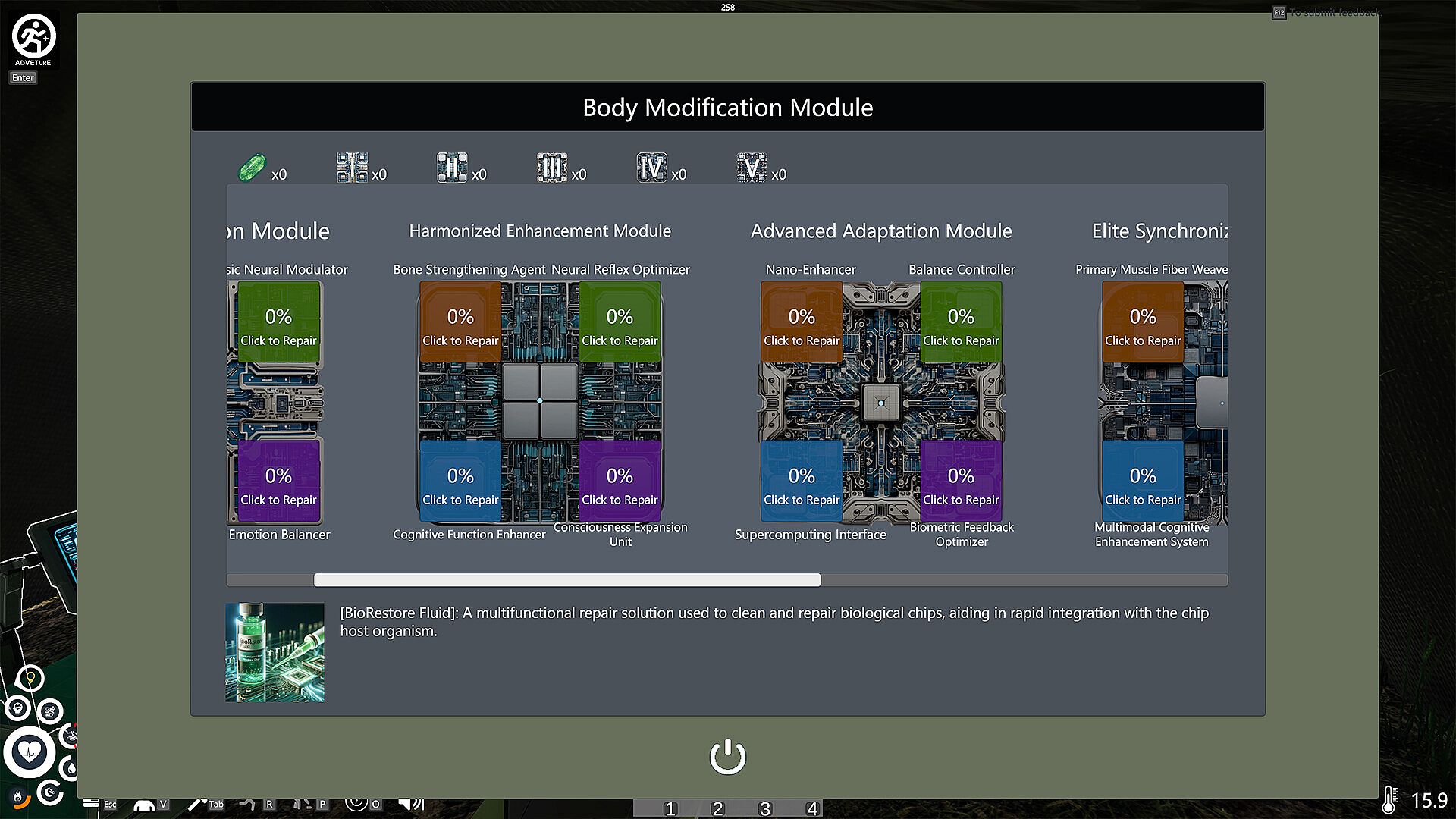The image size is (1456, 819).
Task: Select the tier III chip icon
Action: point(551,168)
